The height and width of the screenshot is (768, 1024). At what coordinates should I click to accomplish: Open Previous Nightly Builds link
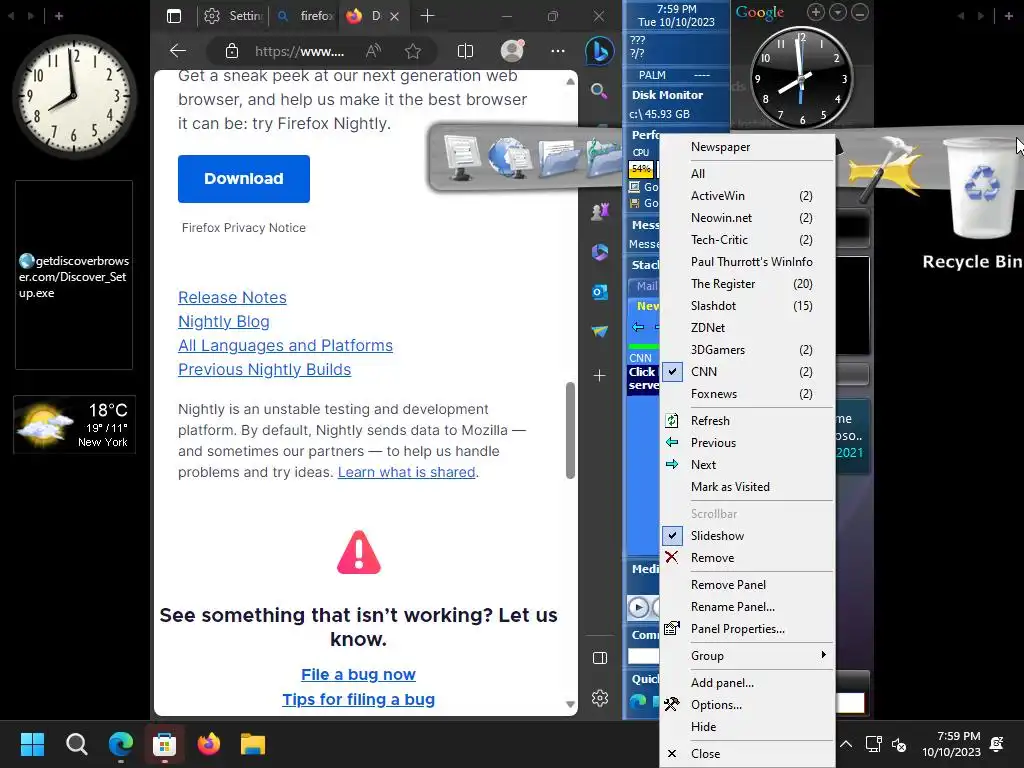tap(264, 370)
